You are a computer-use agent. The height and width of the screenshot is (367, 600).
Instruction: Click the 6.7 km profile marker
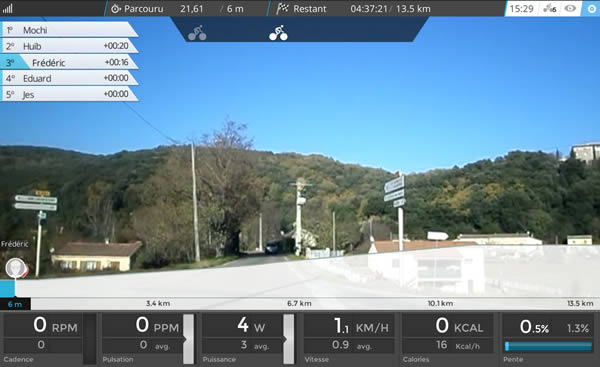pos(299,303)
